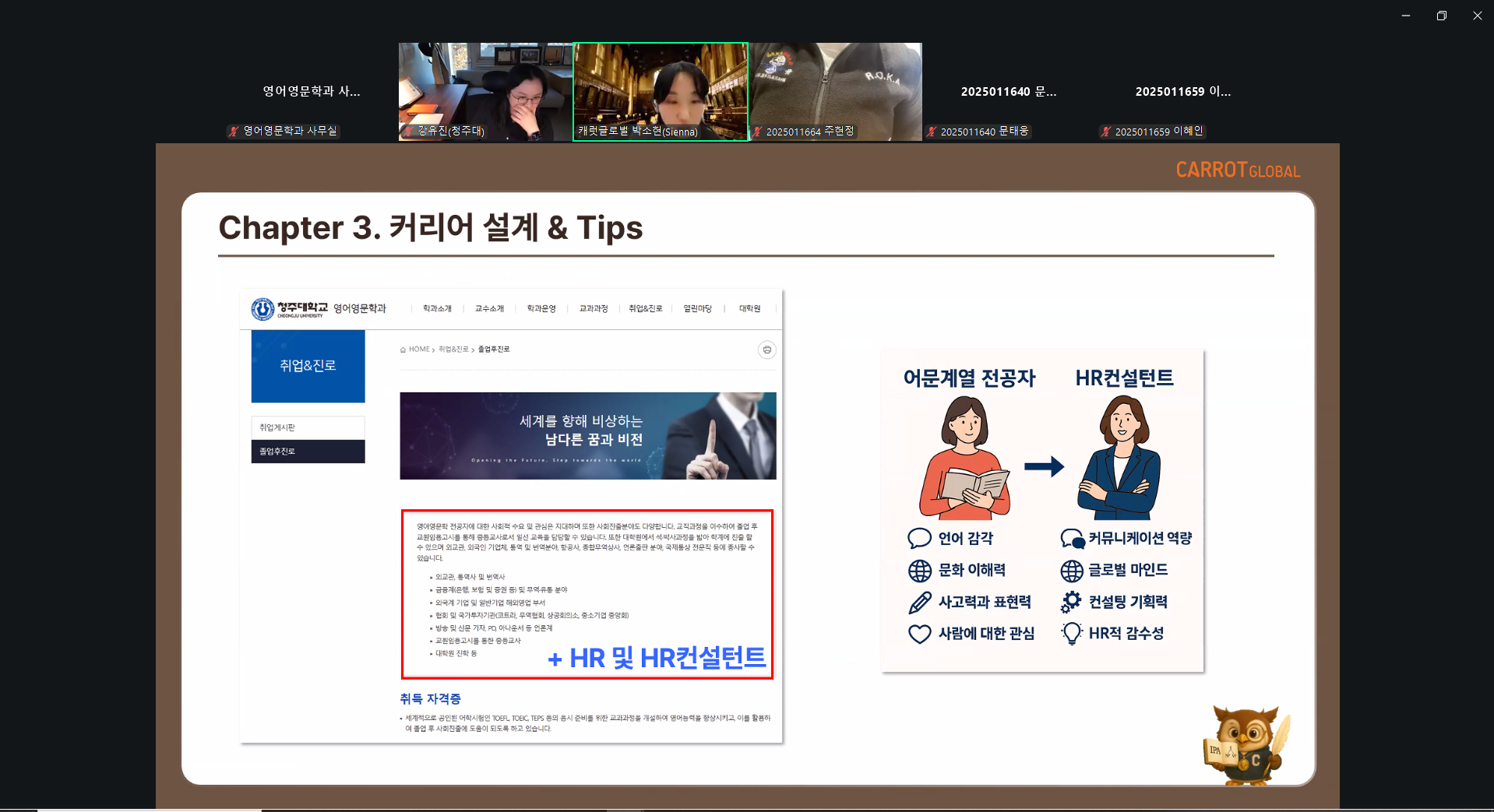The height and width of the screenshot is (812, 1494).
Task: Select the 캐럿글로벌 박소현(Sienna) video thumbnail
Action: [661, 91]
